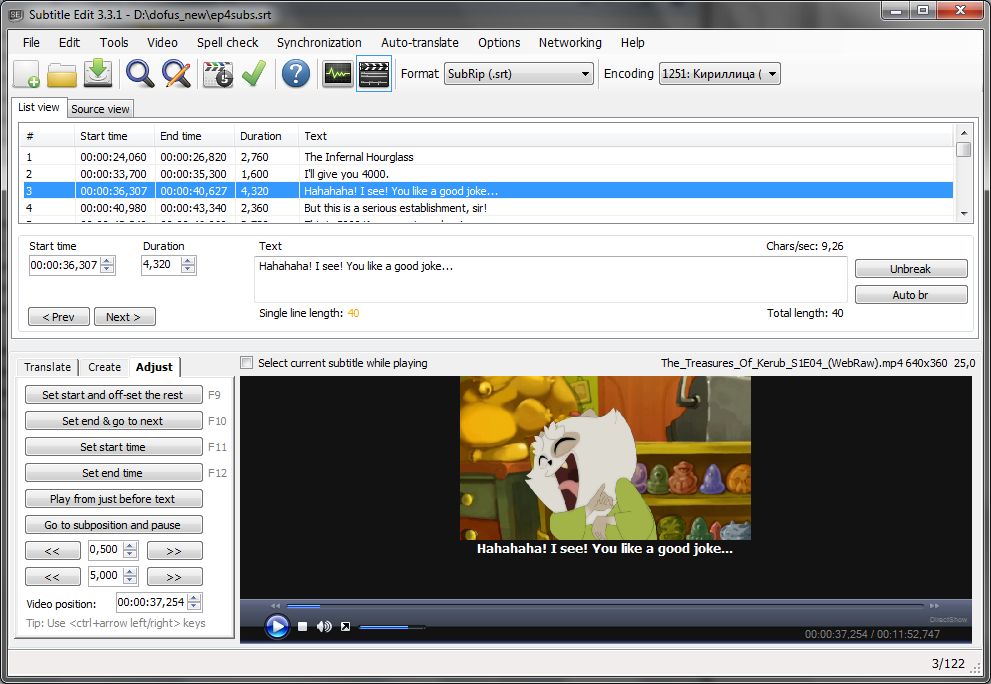
Task: Switch to the Create tab
Action: coord(104,367)
